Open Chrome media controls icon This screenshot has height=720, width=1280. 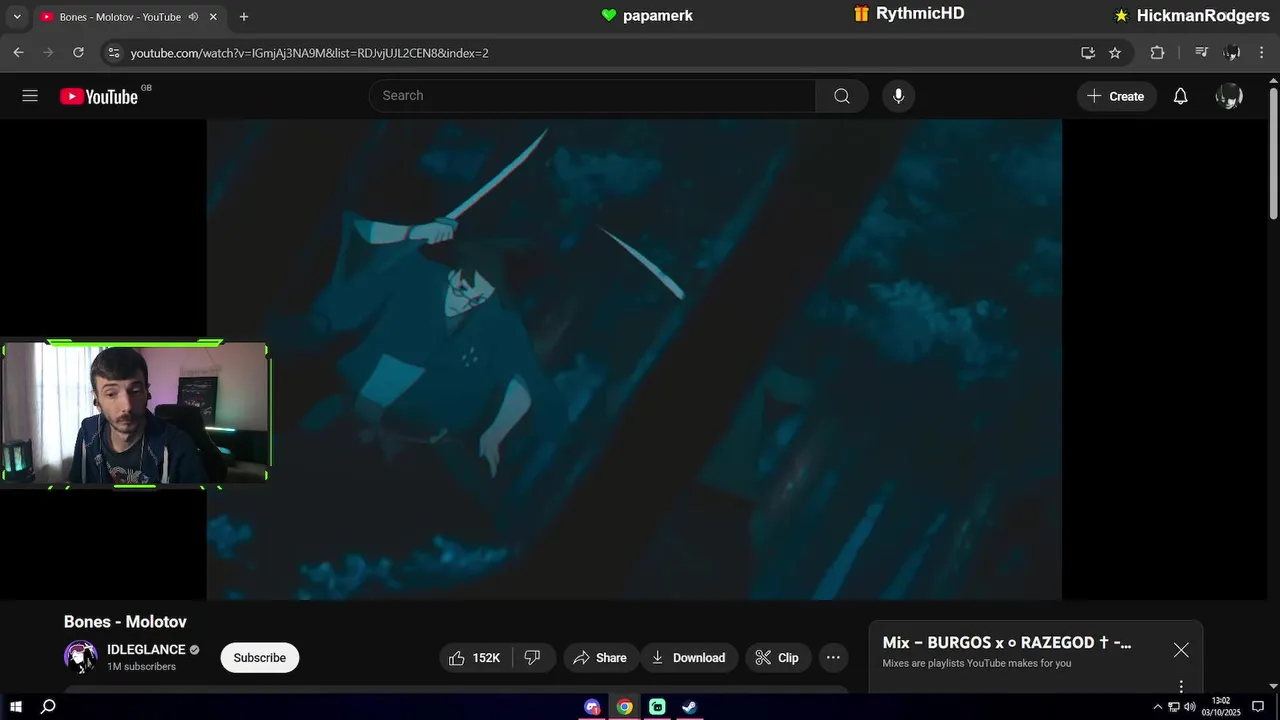[1202, 52]
